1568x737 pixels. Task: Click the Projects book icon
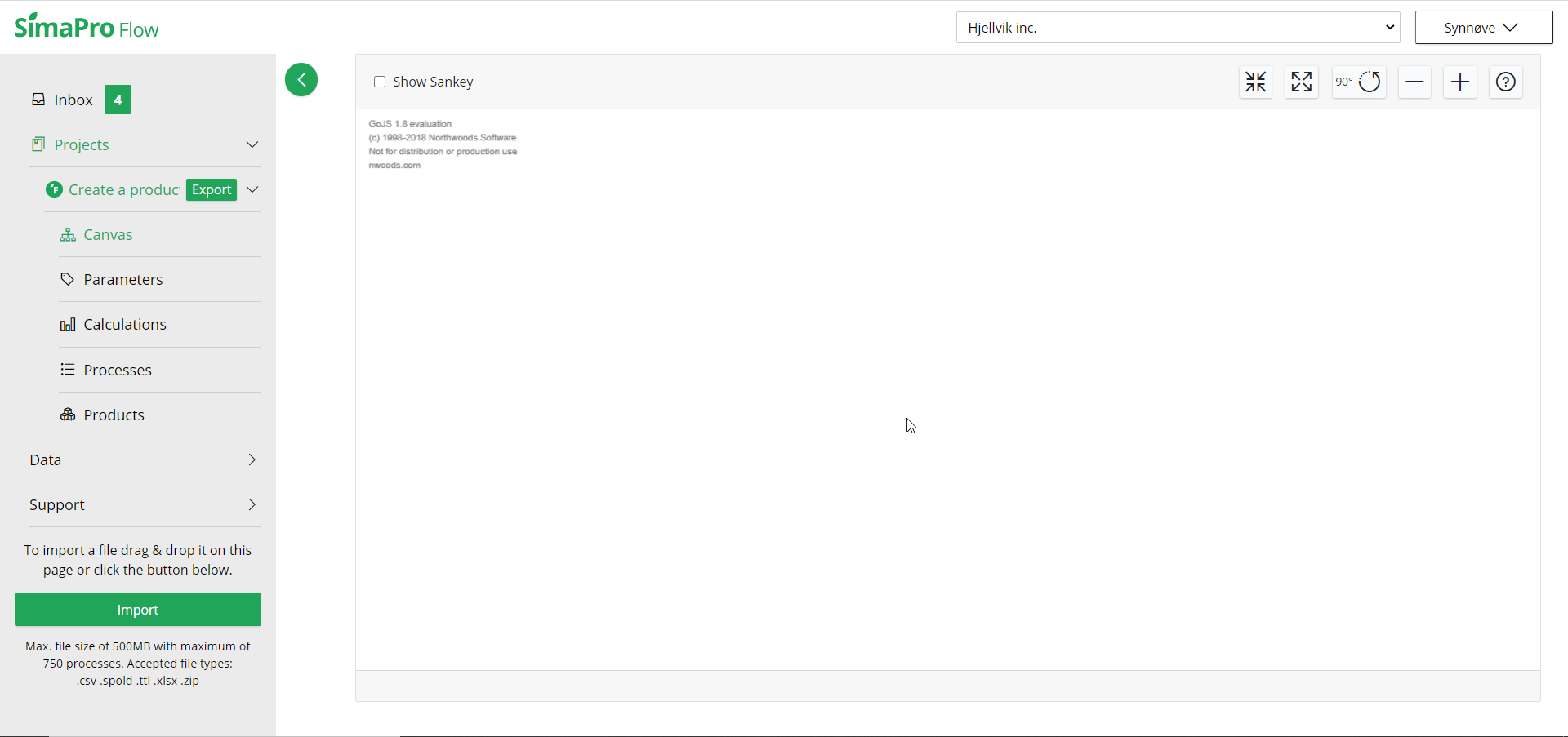click(38, 144)
